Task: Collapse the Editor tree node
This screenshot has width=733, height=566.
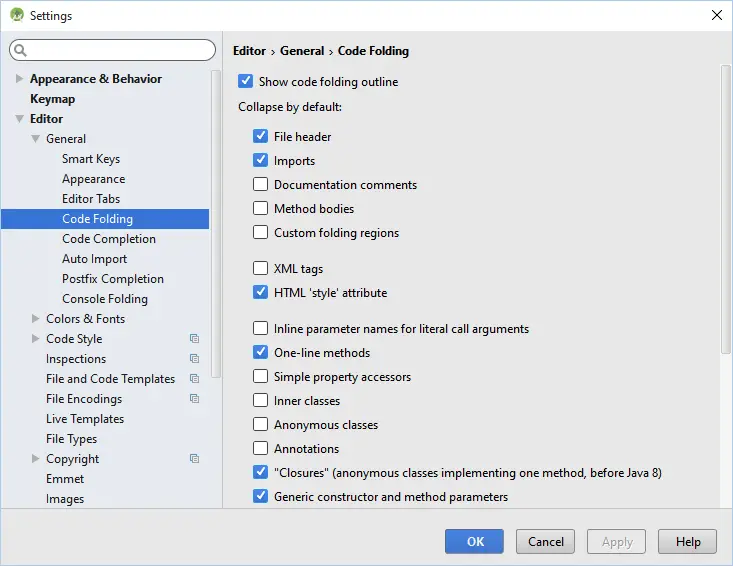Action: (x=19, y=119)
